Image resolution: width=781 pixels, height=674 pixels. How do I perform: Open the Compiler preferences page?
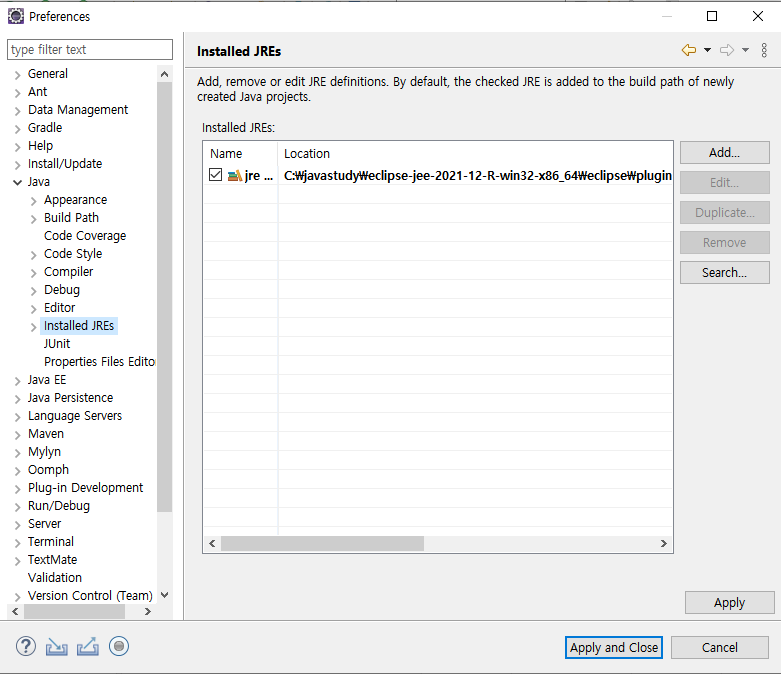point(68,271)
